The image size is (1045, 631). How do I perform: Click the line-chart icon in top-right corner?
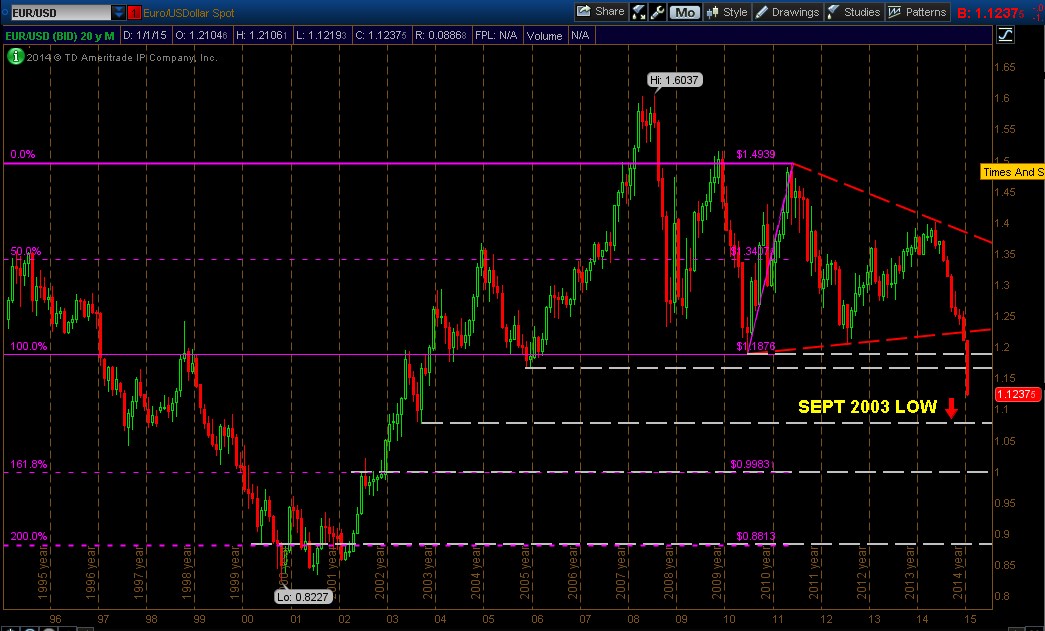(x=1005, y=33)
